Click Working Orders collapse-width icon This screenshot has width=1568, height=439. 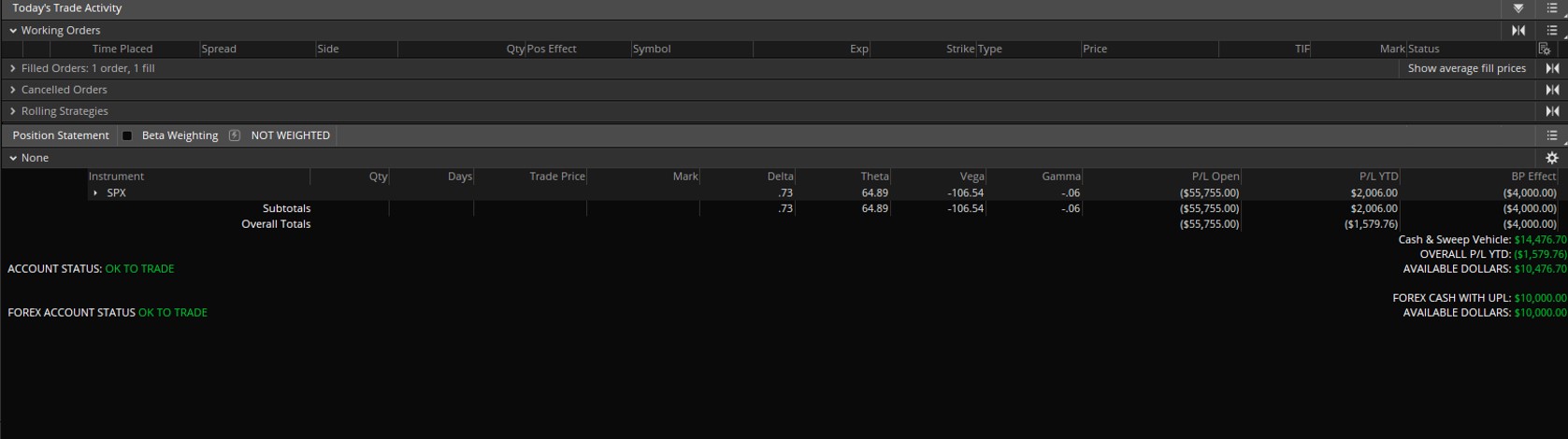tap(1518, 30)
